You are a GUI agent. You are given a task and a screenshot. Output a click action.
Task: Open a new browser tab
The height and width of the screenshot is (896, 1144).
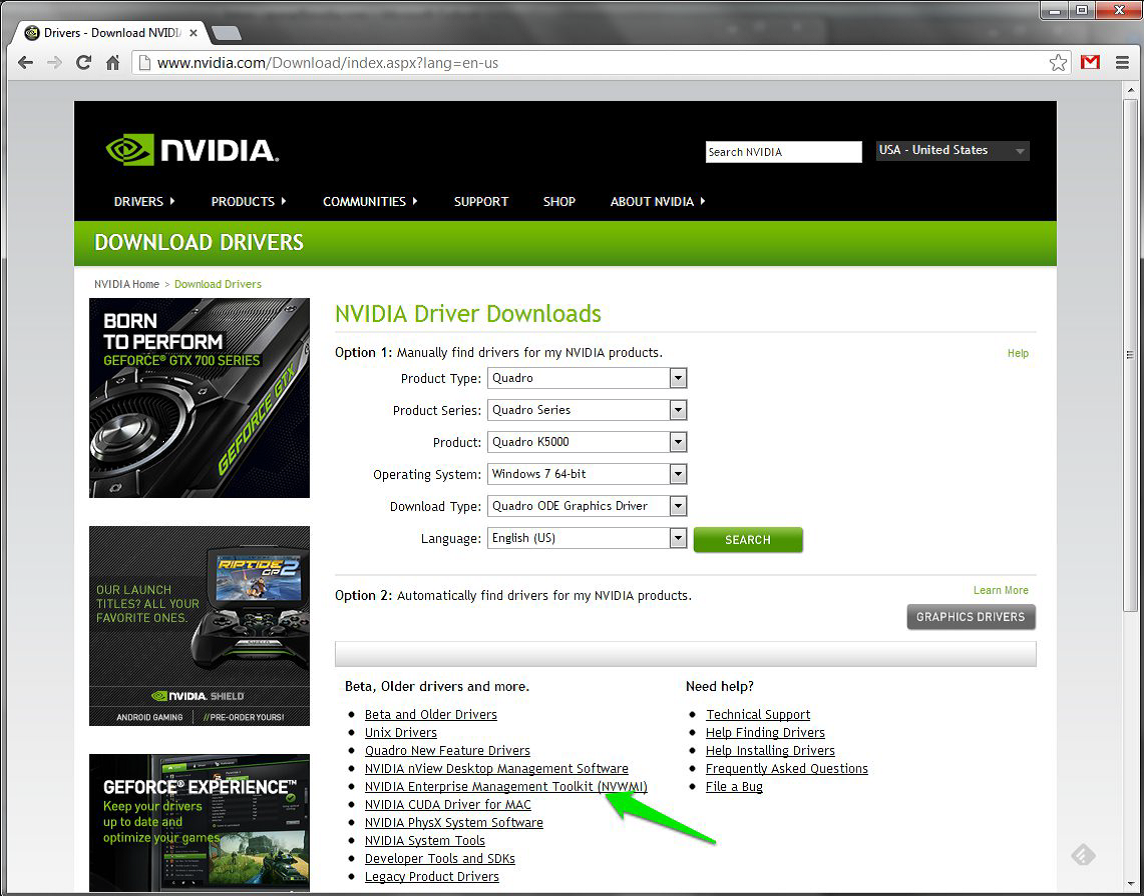(x=227, y=33)
